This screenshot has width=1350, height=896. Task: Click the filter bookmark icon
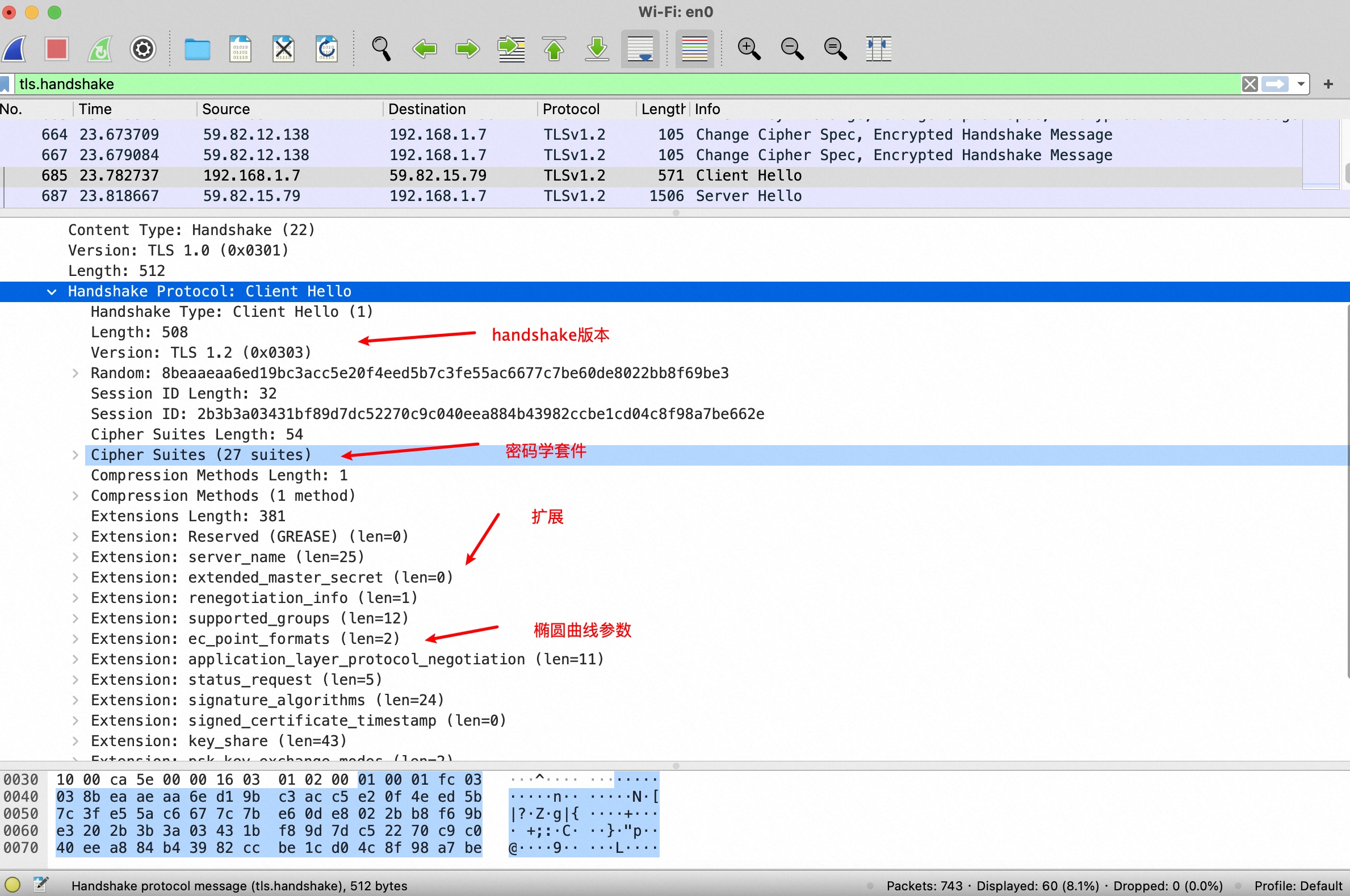(5, 84)
